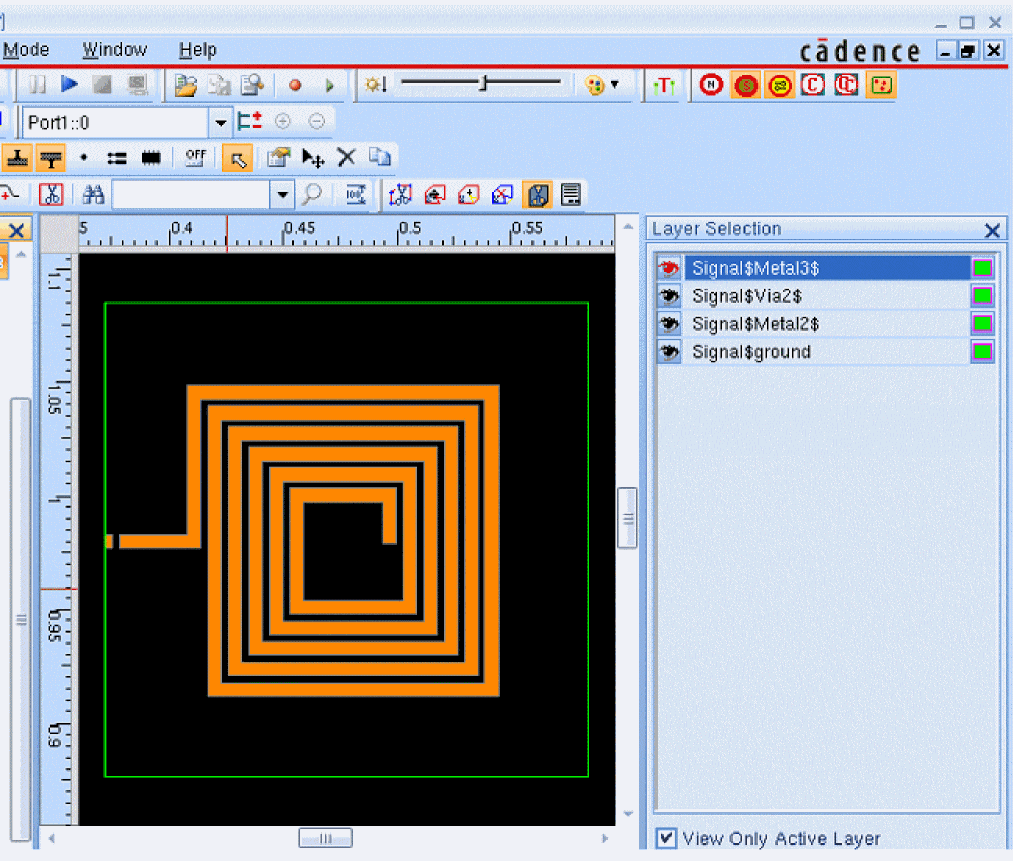The image size is (1013, 861).
Task: Click the horizontal scrollbar thumb below canvas
Action: tap(326, 838)
